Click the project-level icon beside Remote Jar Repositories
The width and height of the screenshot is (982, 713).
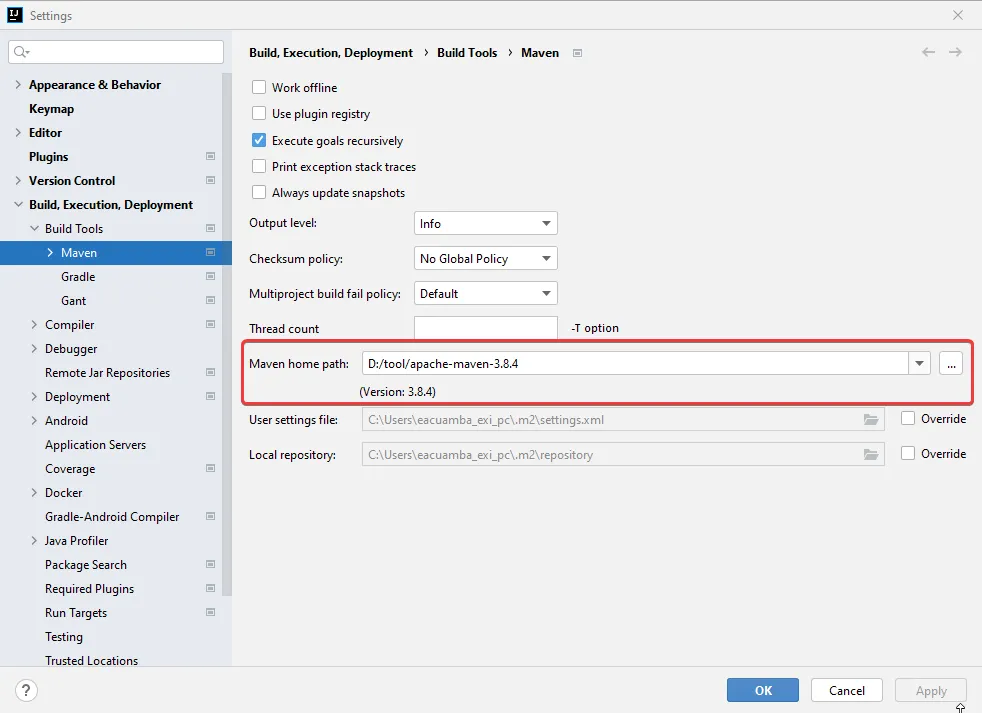click(x=210, y=372)
